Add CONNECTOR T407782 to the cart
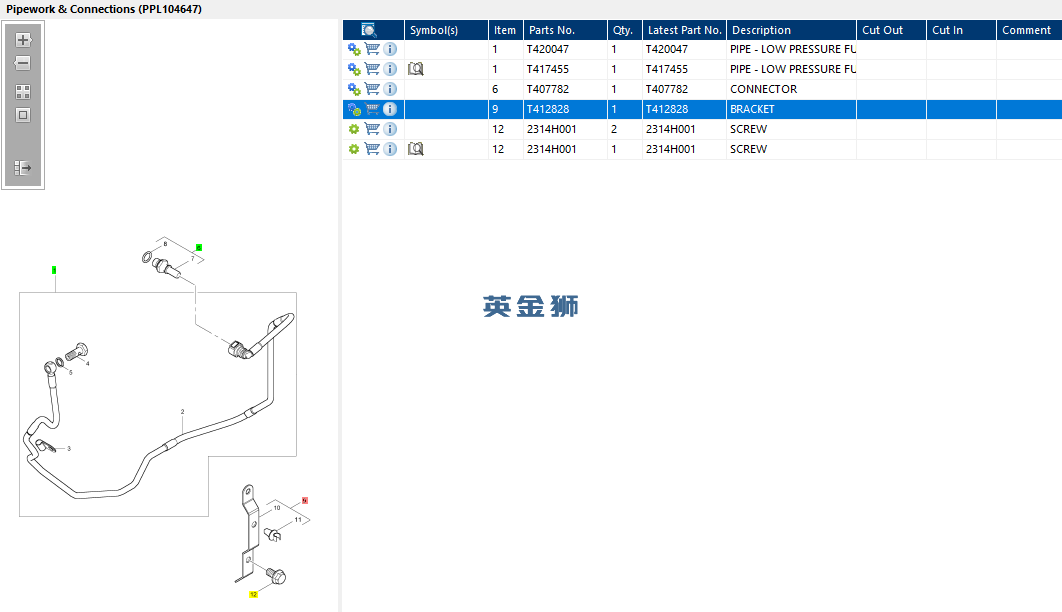This screenshot has height=612, width=1062. point(372,89)
